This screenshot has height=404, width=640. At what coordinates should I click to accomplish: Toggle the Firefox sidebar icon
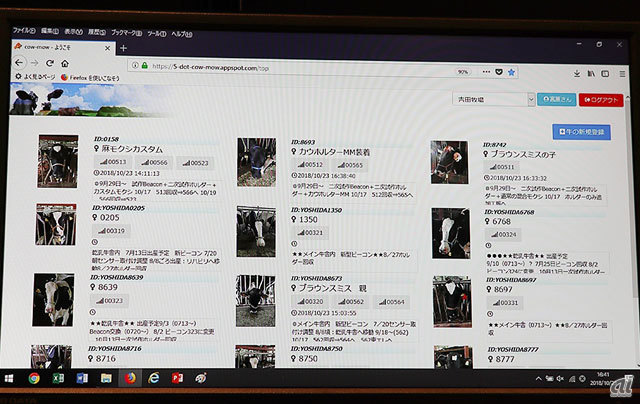point(605,74)
